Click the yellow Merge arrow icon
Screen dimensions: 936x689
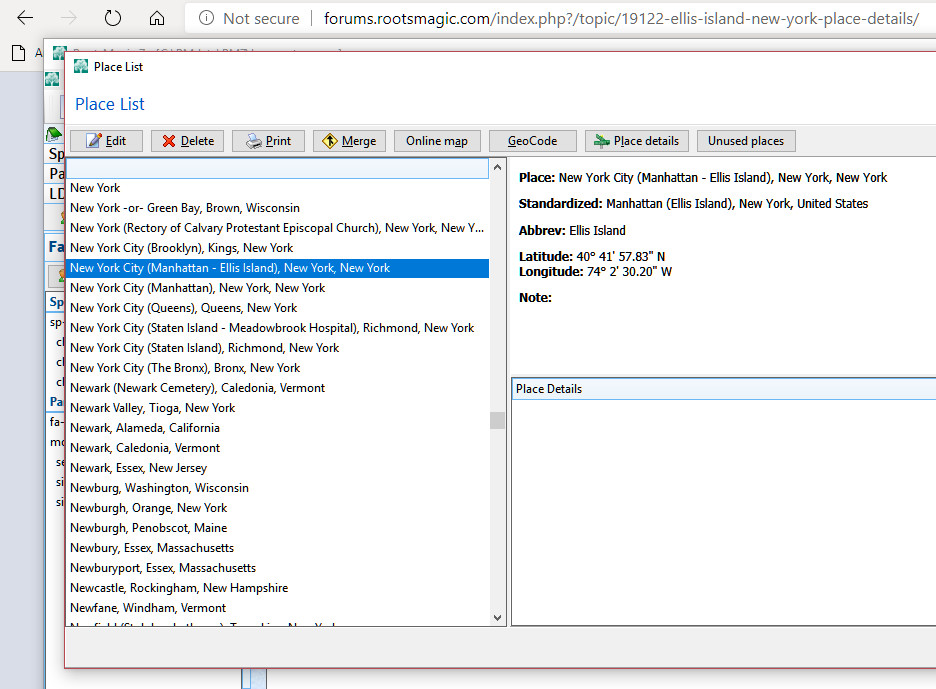(x=330, y=141)
